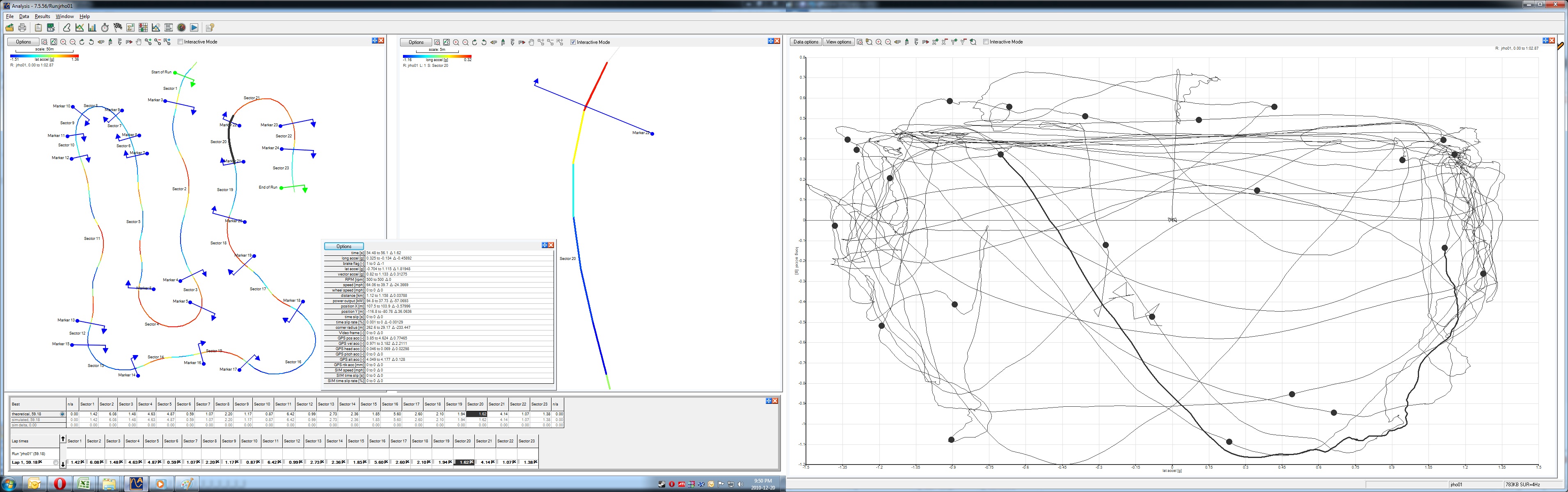Select the Lap 1, 59.18 radio button
The image size is (1568, 492).
coord(55,462)
